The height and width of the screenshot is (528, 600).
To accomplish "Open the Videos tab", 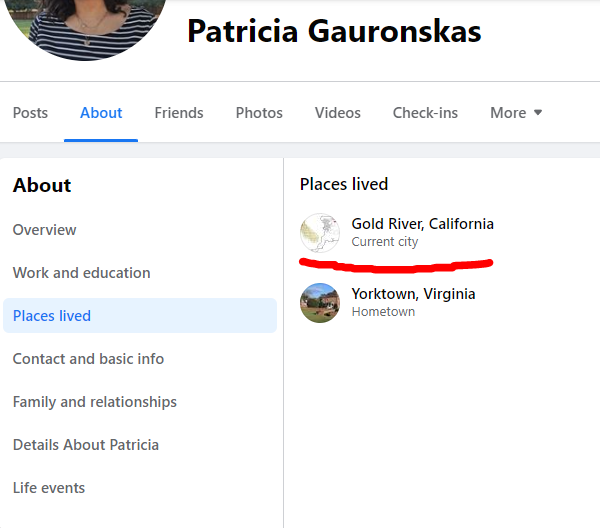I will click(x=338, y=113).
